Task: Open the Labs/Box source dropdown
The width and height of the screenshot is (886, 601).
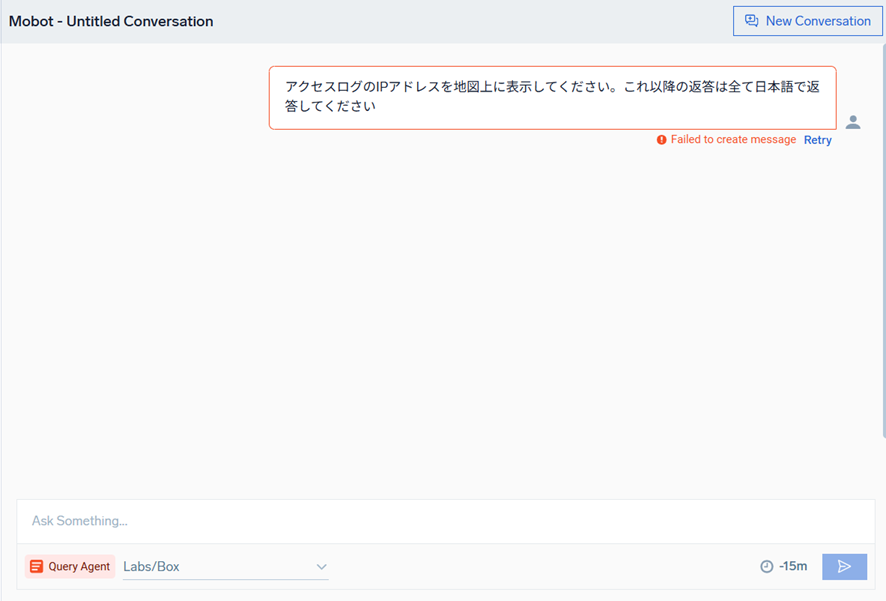Action: pos(225,567)
